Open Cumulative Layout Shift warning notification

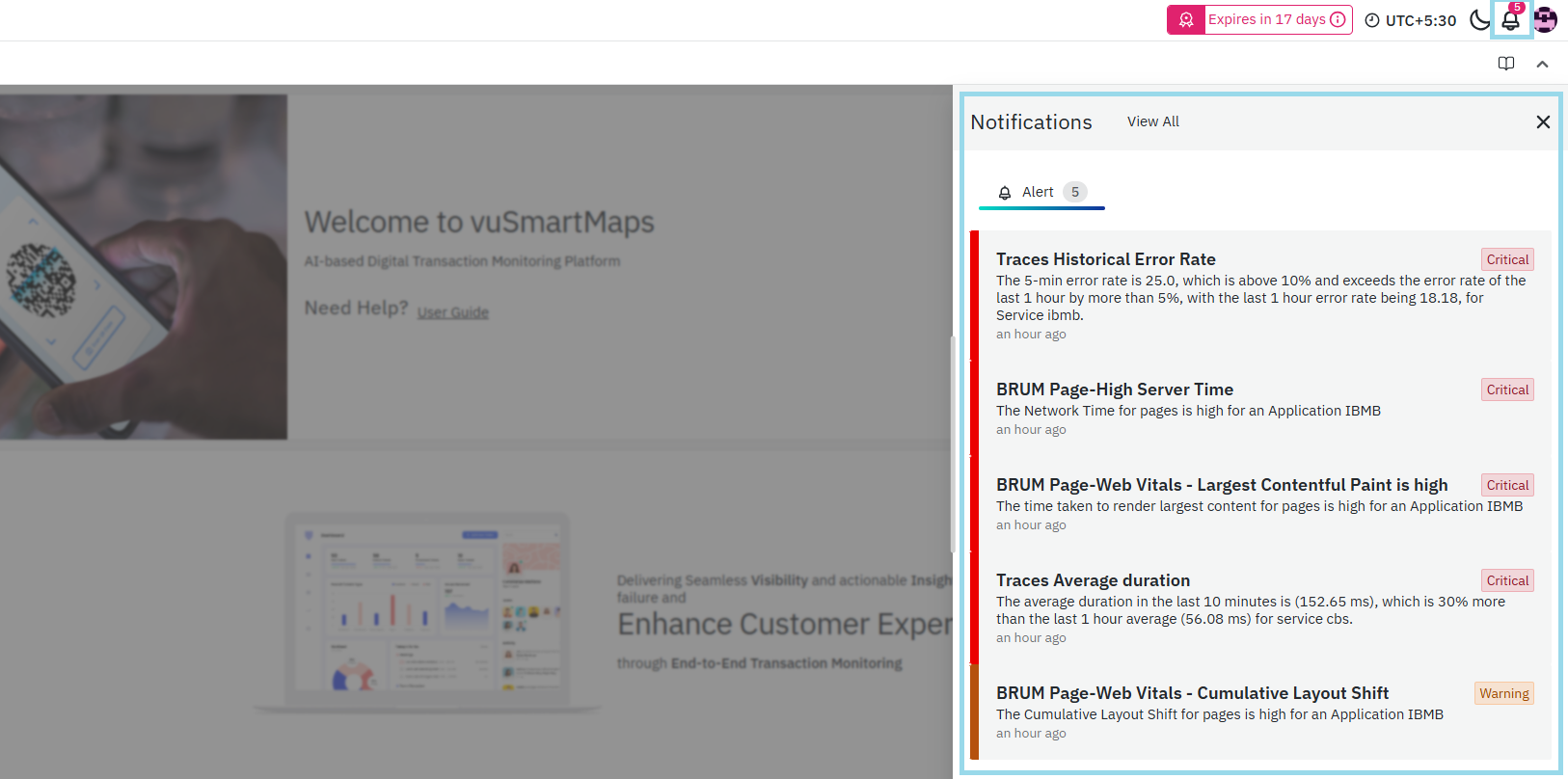(x=1192, y=693)
